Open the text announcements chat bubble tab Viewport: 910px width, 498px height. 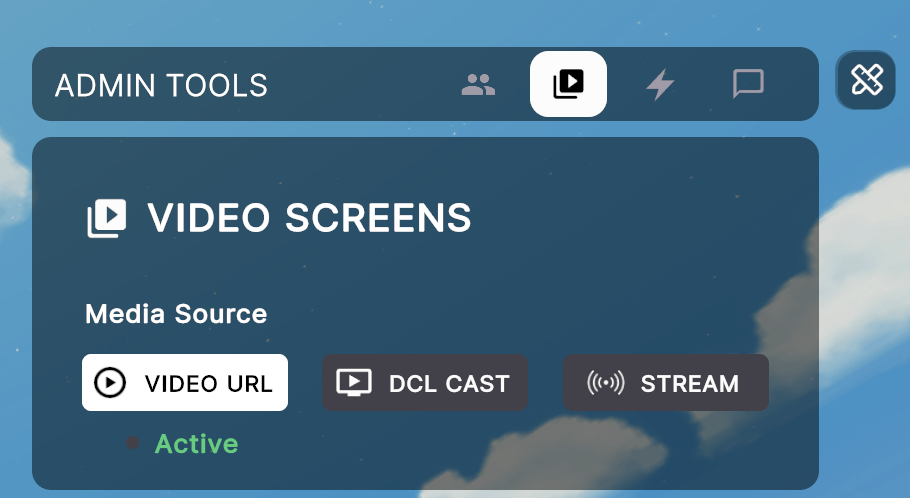pyautogui.click(x=748, y=85)
